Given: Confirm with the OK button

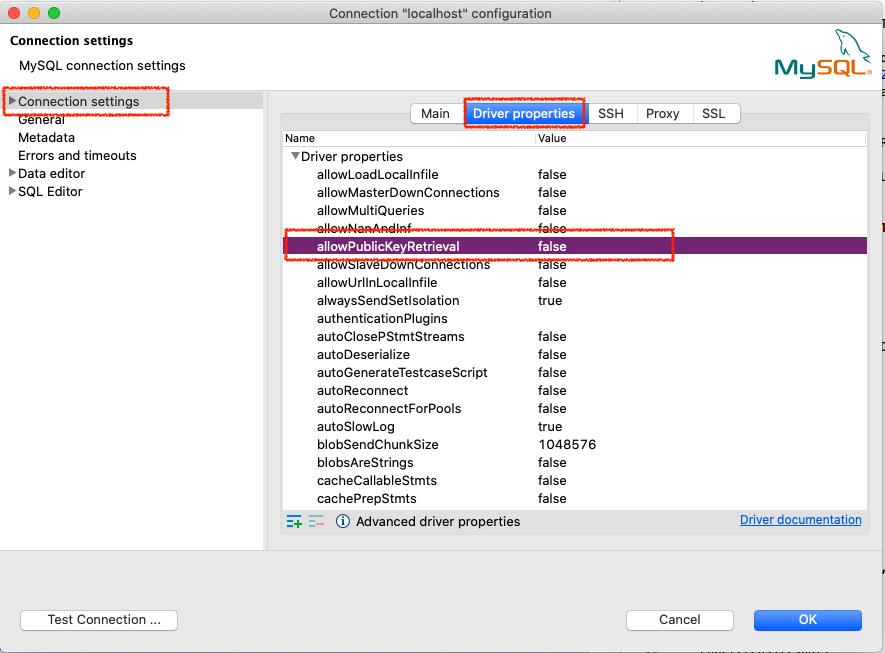Looking at the screenshot, I should click(x=808, y=620).
